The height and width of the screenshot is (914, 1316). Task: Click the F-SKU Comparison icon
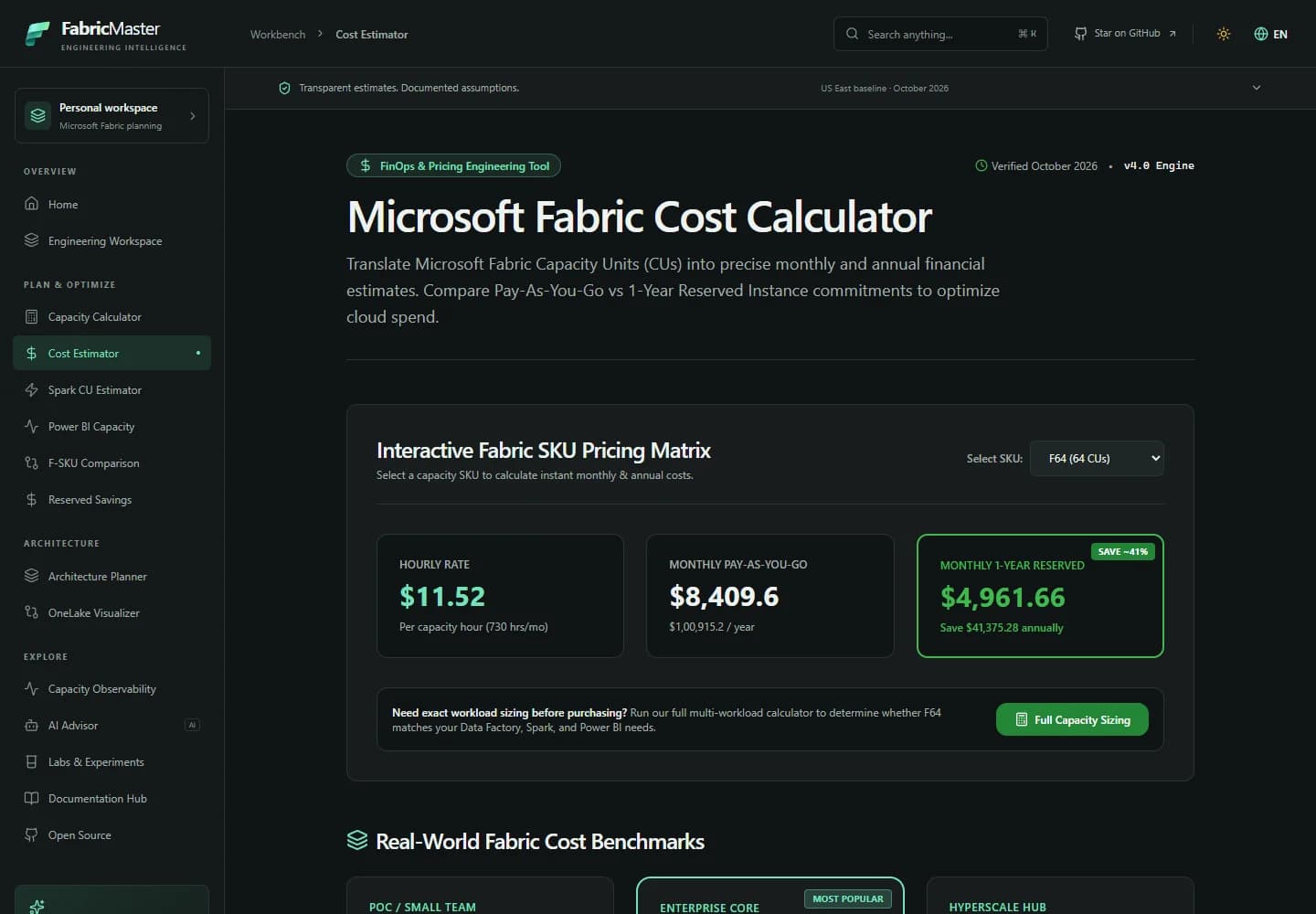(32, 462)
